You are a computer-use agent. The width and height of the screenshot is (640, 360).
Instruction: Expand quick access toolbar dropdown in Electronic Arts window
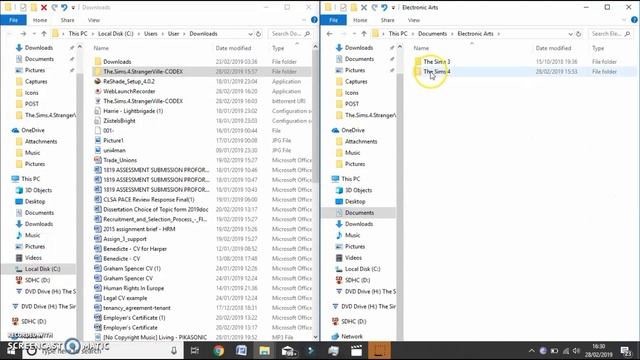tap(393, 7)
